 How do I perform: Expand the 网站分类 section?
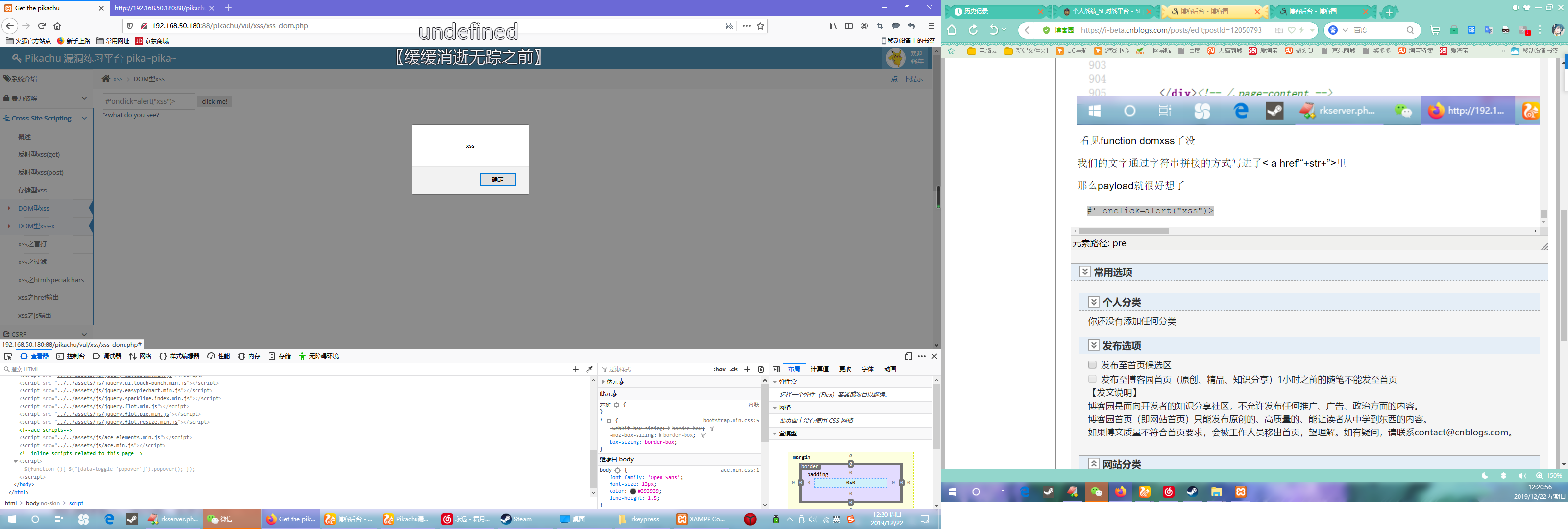point(1093,463)
